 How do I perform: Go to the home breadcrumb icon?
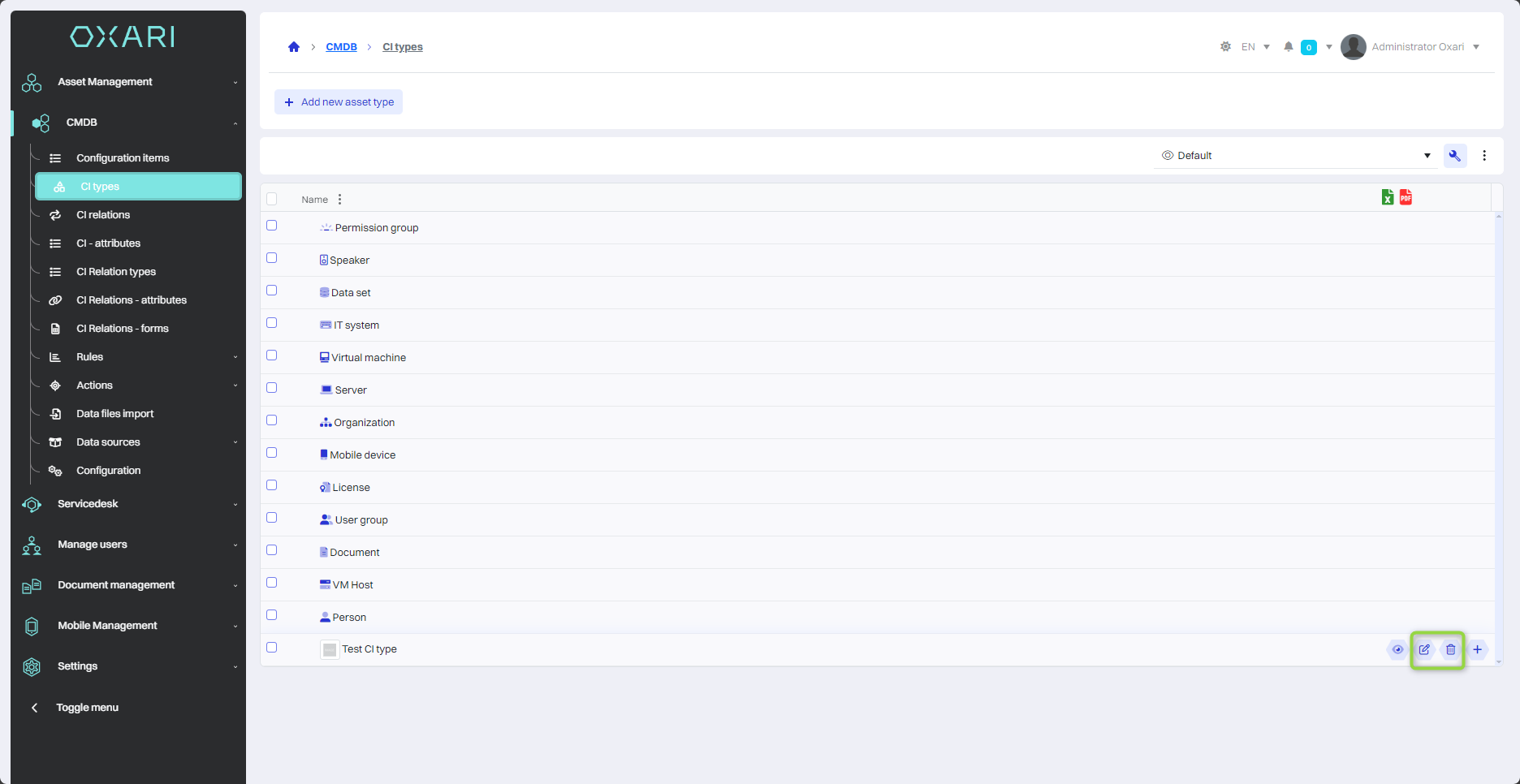point(294,47)
